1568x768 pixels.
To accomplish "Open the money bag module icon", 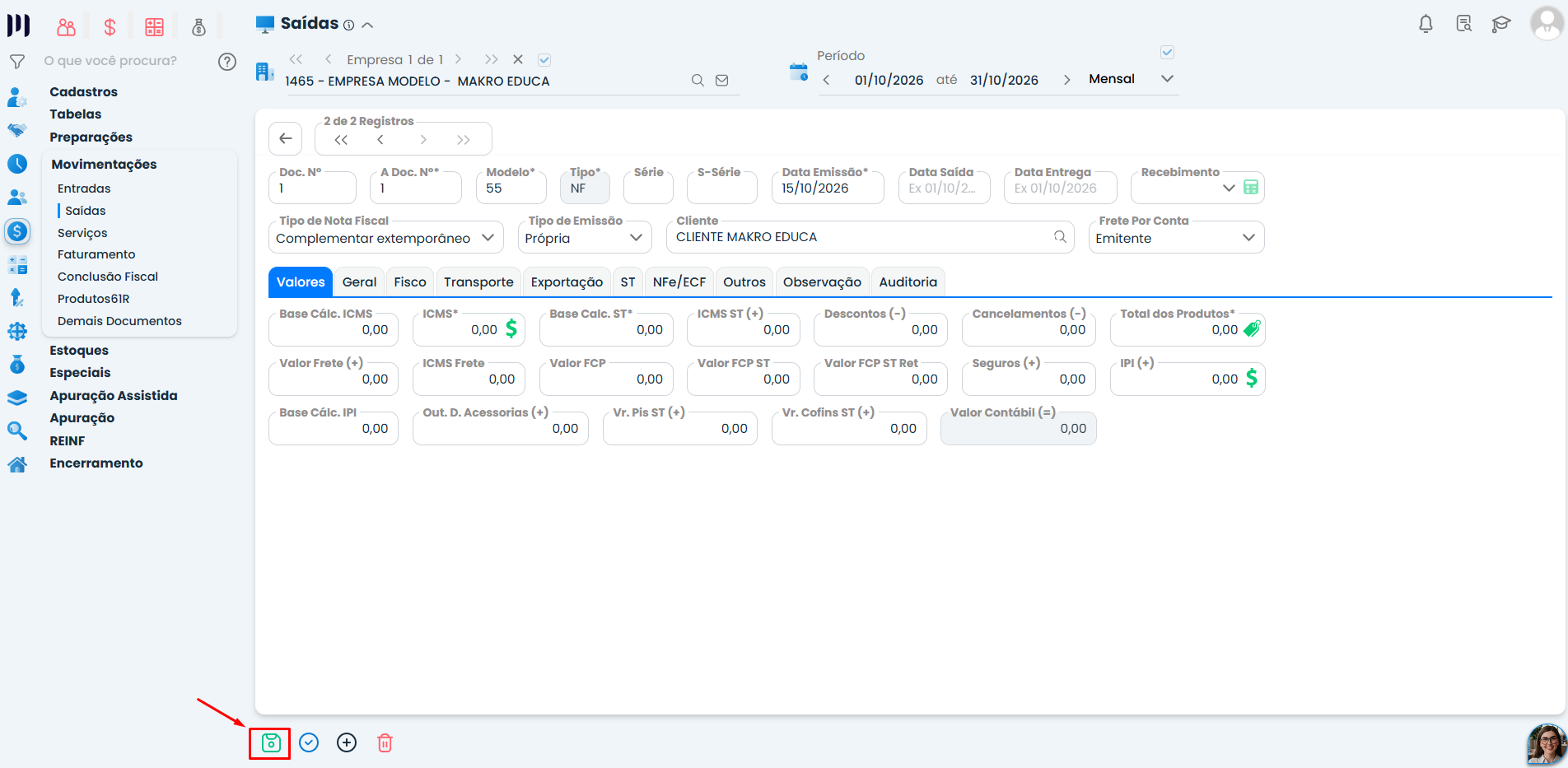I will [198, 27].
